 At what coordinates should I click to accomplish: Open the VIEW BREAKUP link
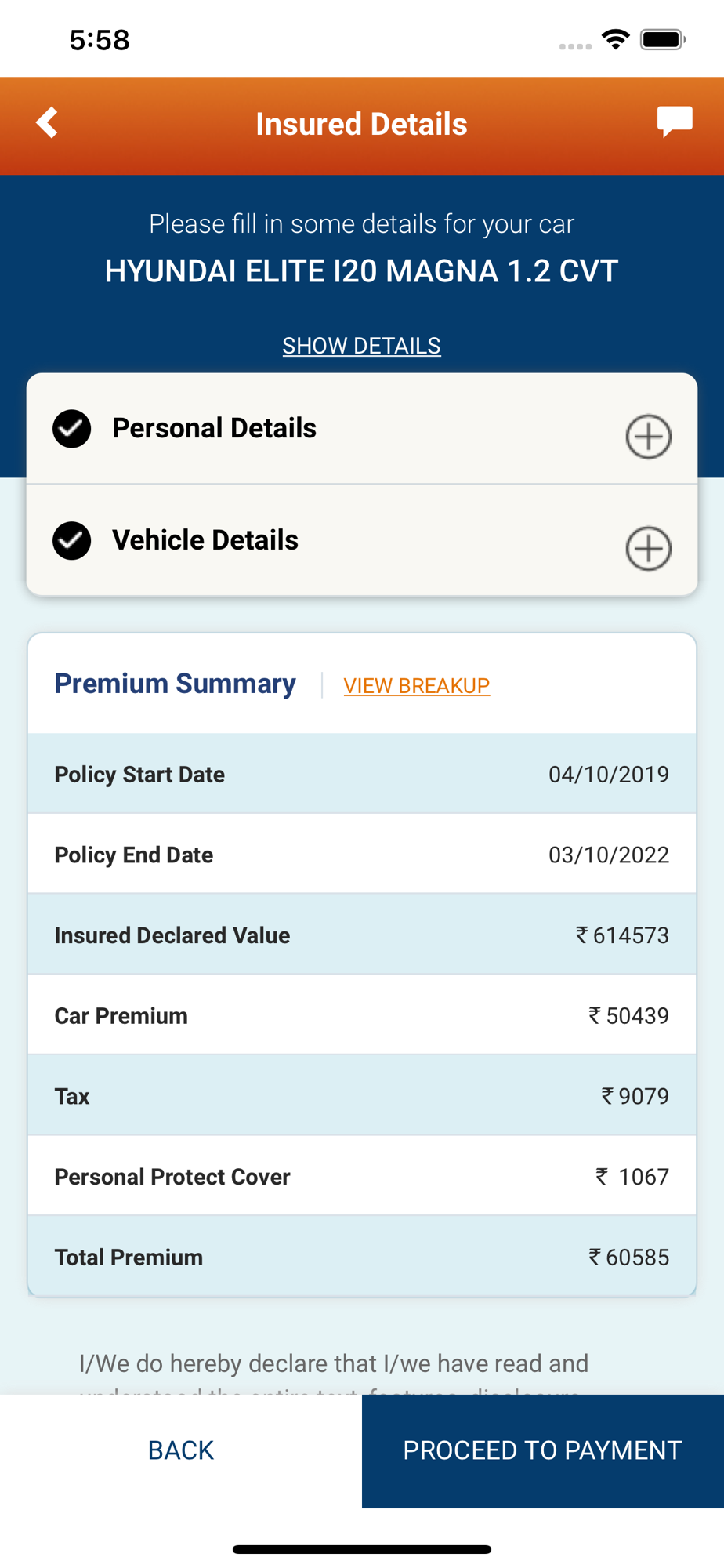point(417,686)
